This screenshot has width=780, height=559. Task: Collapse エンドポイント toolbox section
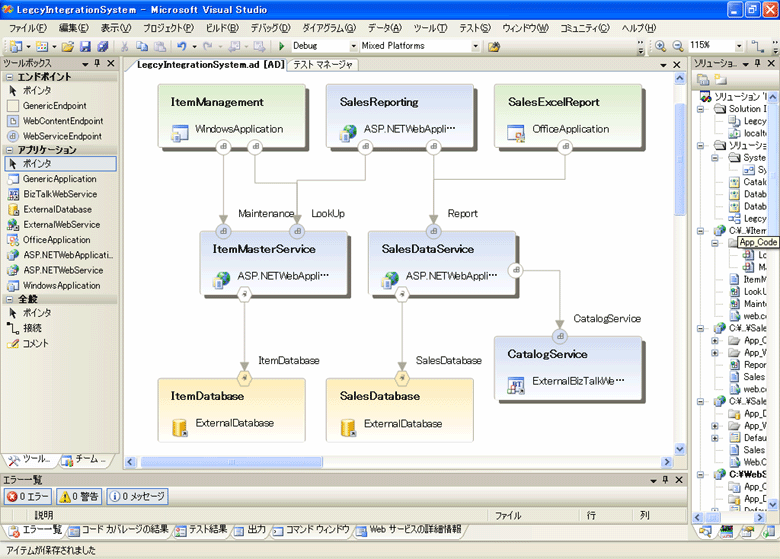click(10, 77)
